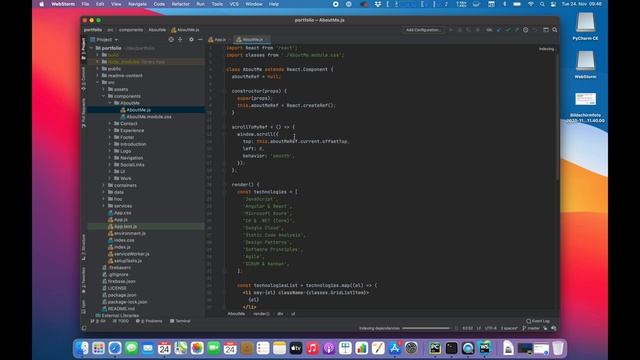
Task: Select the AboutMe.js editor tab
Action: click(251, 40)
